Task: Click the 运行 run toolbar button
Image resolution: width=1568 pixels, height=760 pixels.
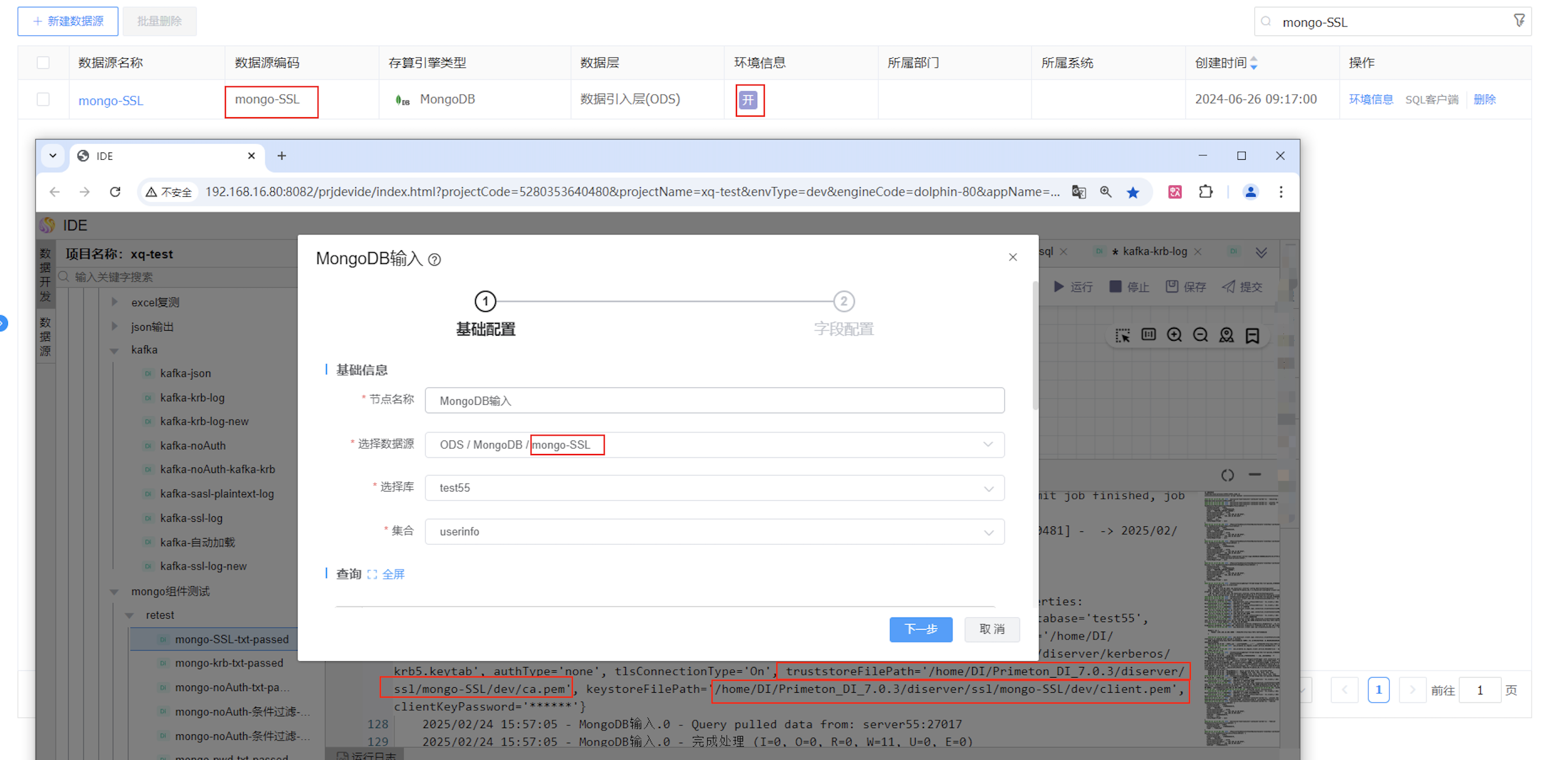Action: 1073,287
